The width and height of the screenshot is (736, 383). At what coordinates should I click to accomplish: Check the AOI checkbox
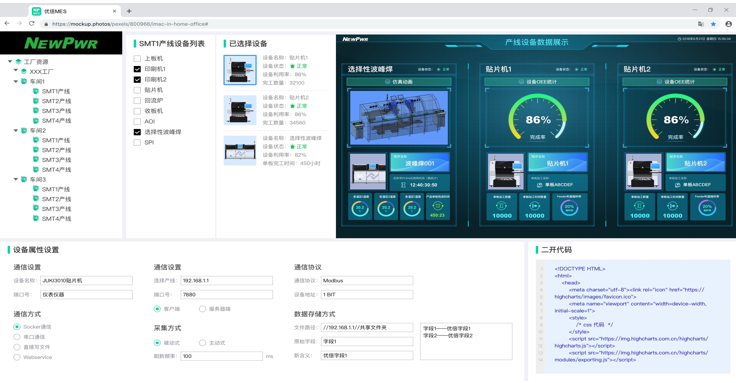[137, 122]
